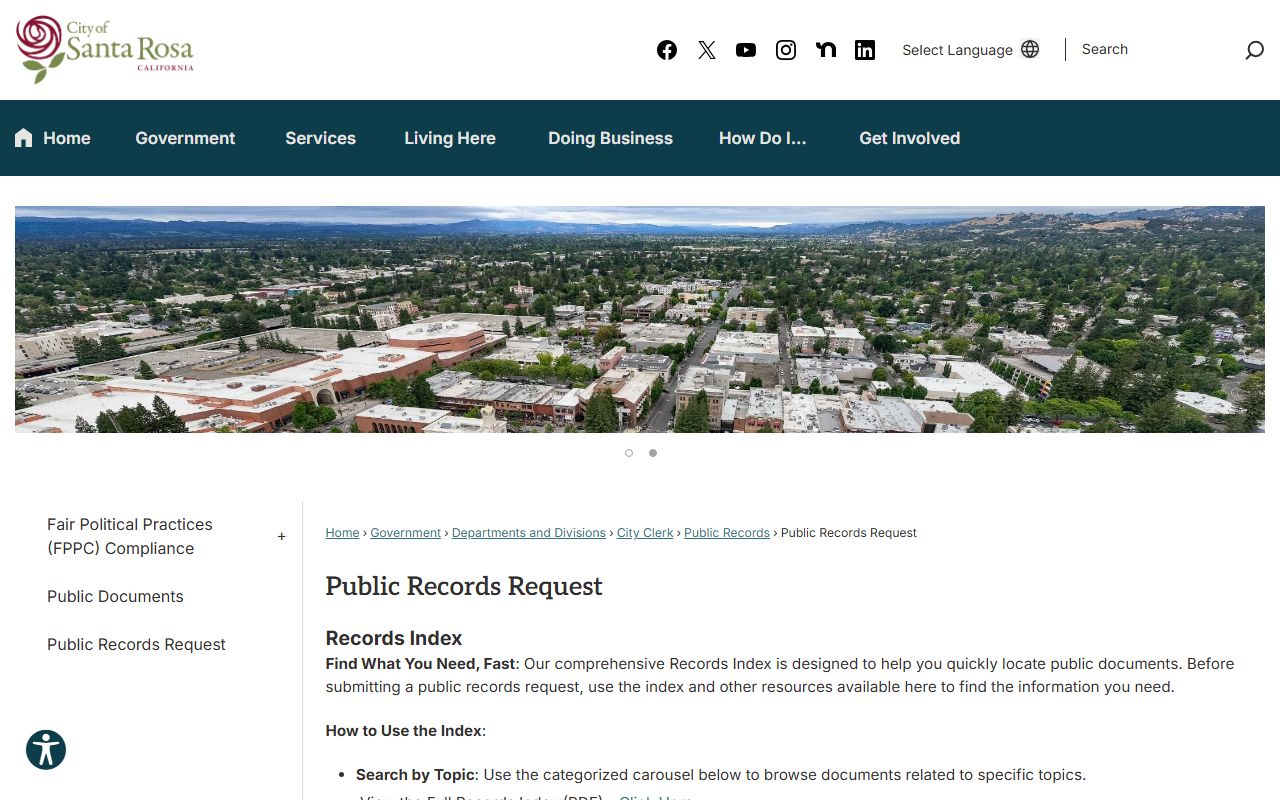The height and width of the screenshot is (800, 1280).
Task: Select the second carousel slide dot
Action: pyautogui.click(x=653, y=453)
